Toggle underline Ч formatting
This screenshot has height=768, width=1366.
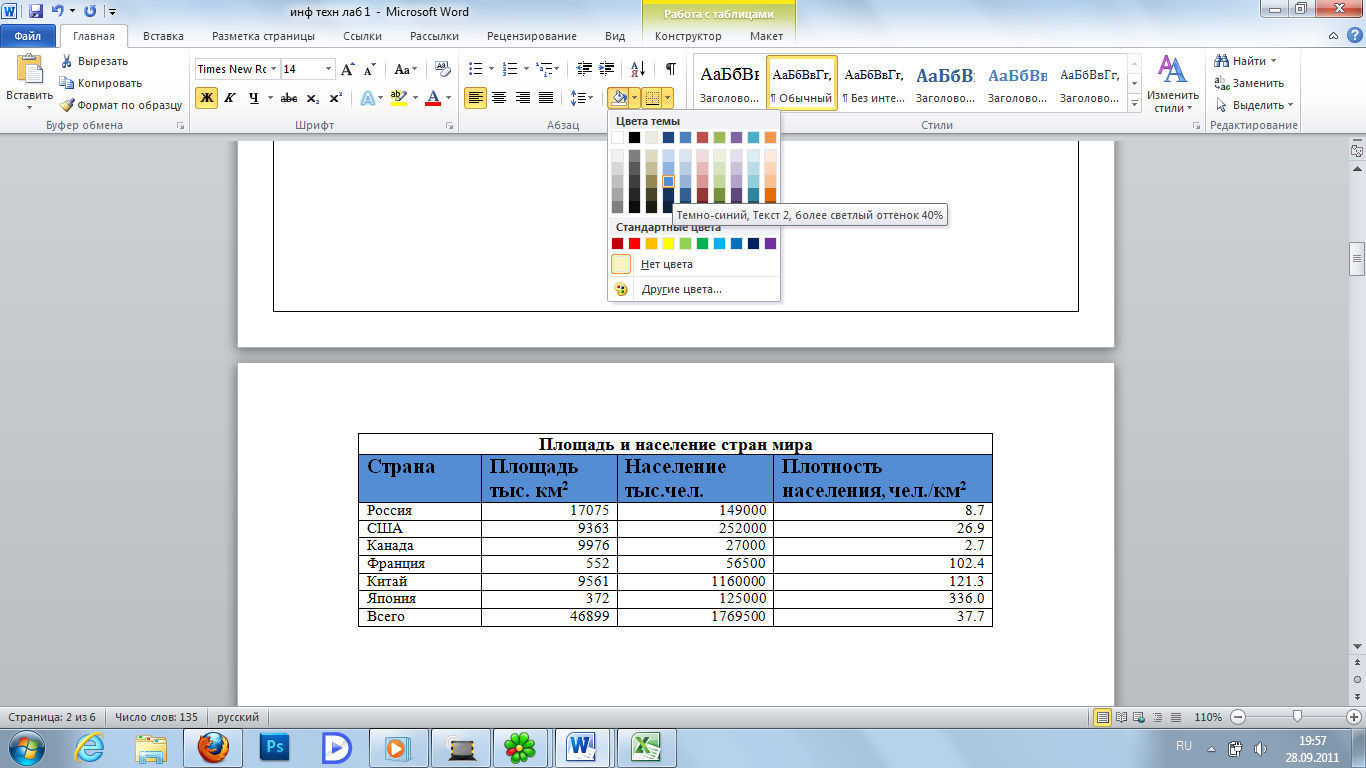coord(254,98)
